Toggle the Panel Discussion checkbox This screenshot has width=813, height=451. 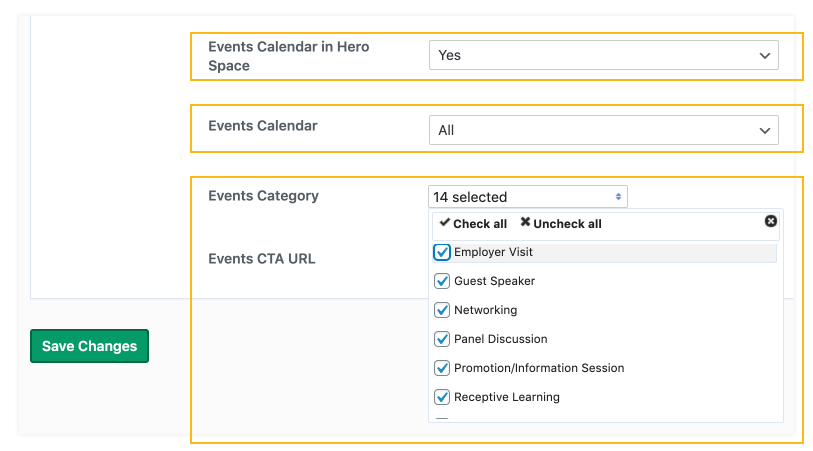(x=442, y=340)
